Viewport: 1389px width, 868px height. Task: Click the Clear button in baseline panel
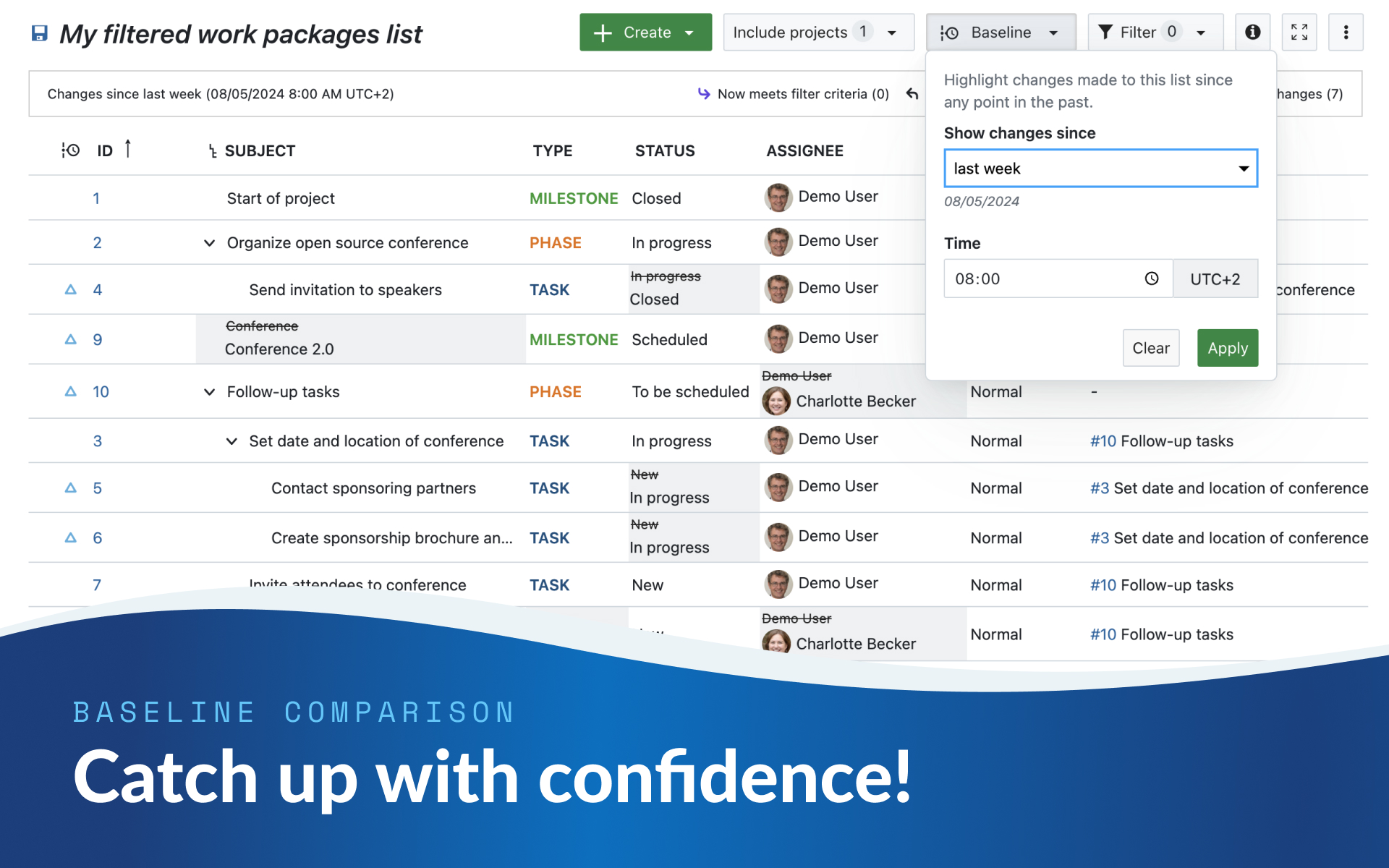(x=1151, y=348)
